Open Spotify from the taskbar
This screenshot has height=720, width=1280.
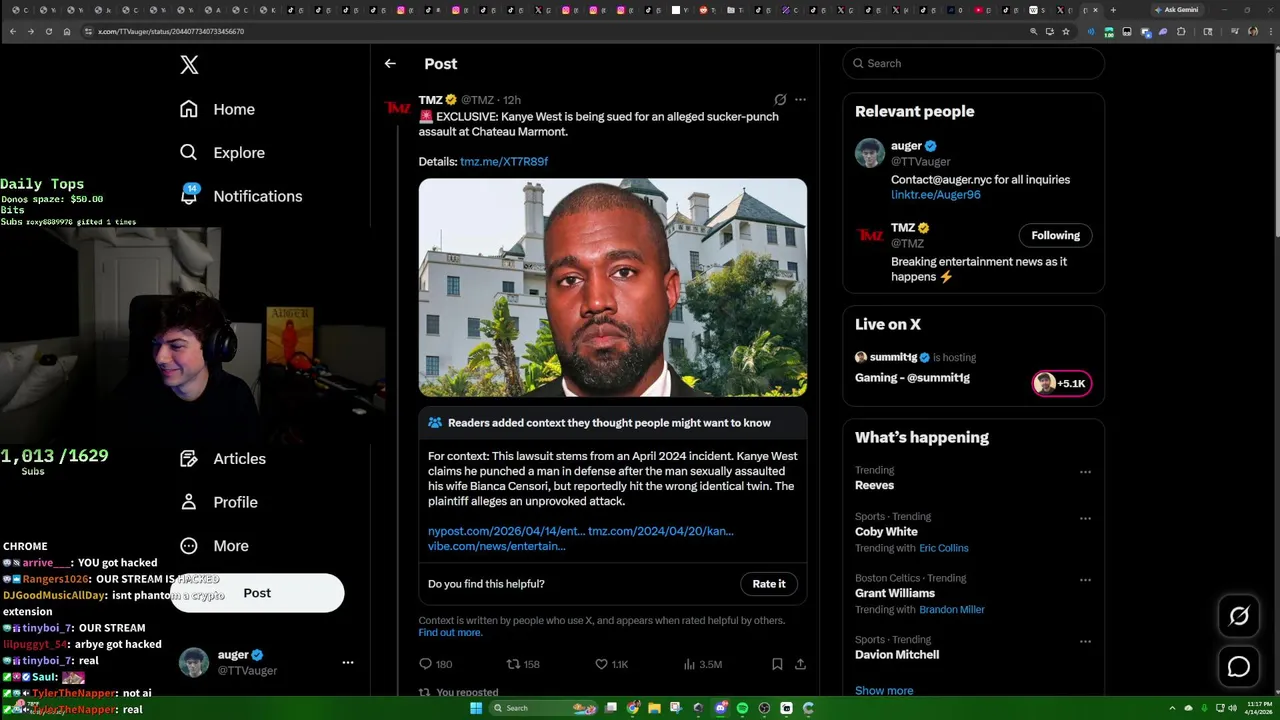click(x=742, y=708)
